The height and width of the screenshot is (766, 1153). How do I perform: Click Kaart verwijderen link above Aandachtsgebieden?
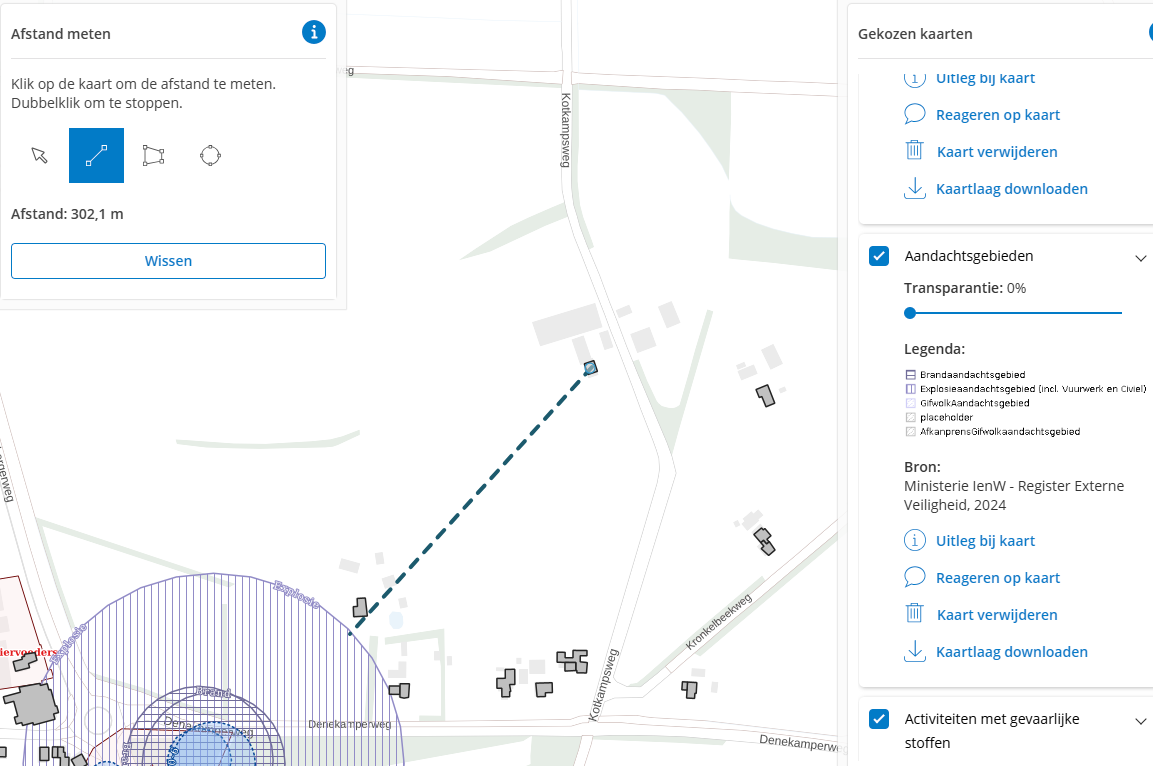tap(997, 151)
